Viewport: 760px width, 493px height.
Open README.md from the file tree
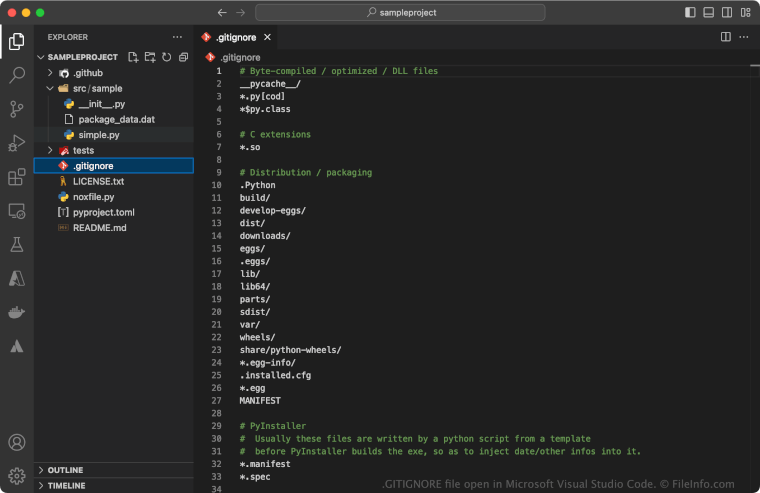click(99, 227)
